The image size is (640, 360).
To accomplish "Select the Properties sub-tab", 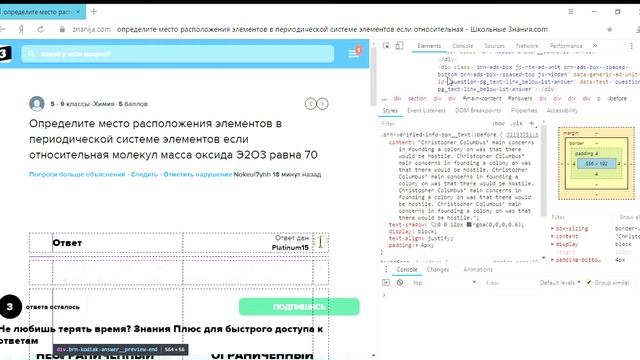I will (x=524, y=111).
